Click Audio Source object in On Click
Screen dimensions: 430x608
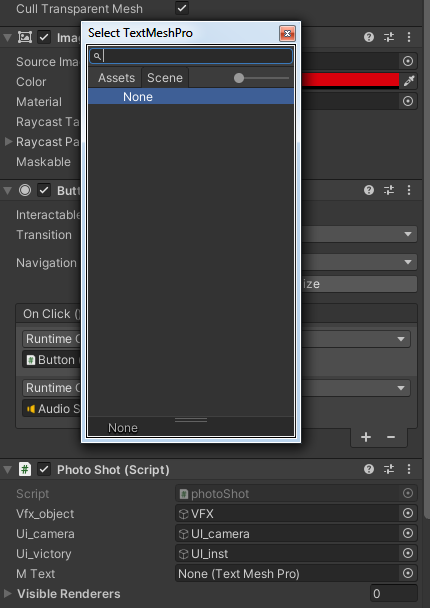(52, 409)
